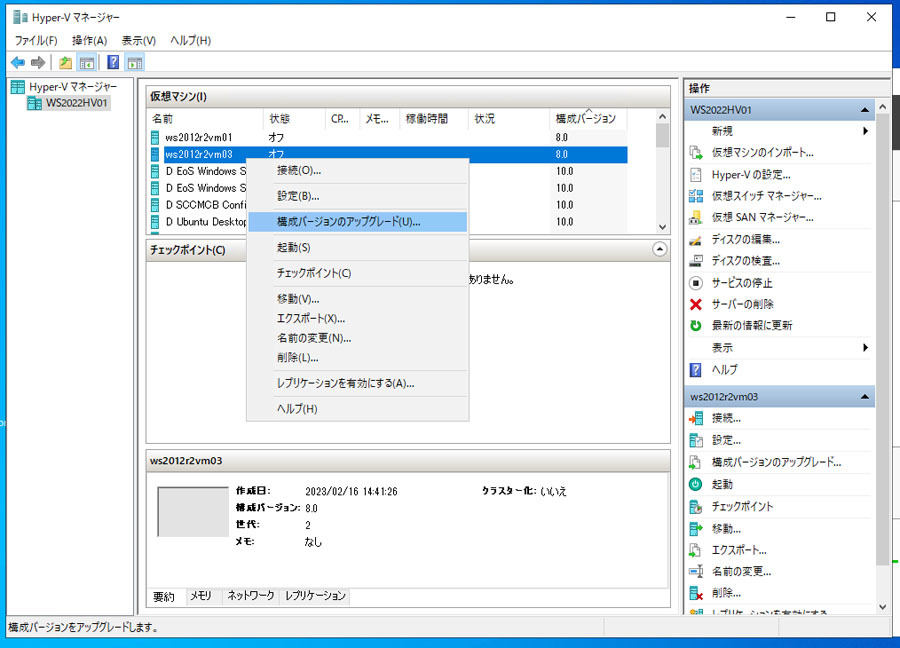Click the 構成バージョンのアップグレード icon in actions pane
Screen dimensions: 900x648
[696, 462]
